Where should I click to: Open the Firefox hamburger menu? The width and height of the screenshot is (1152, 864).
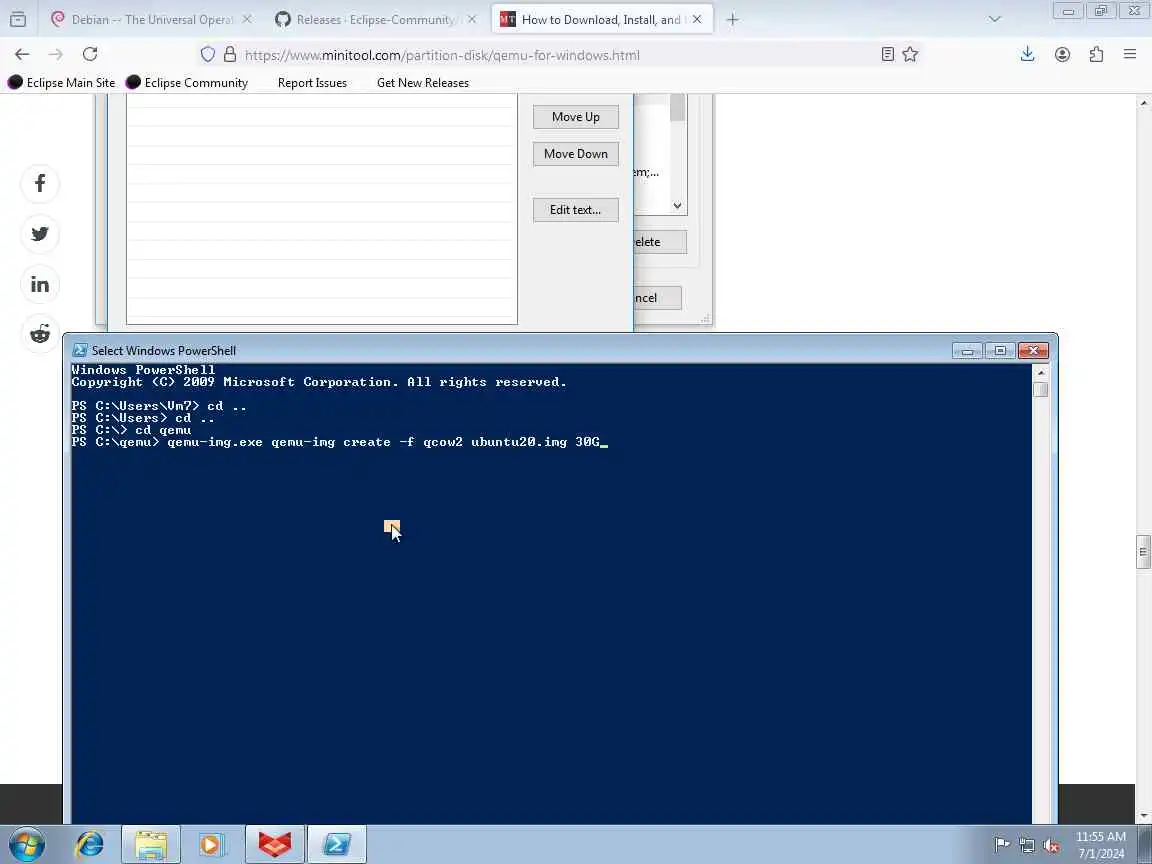click(x=1130, y=54)
